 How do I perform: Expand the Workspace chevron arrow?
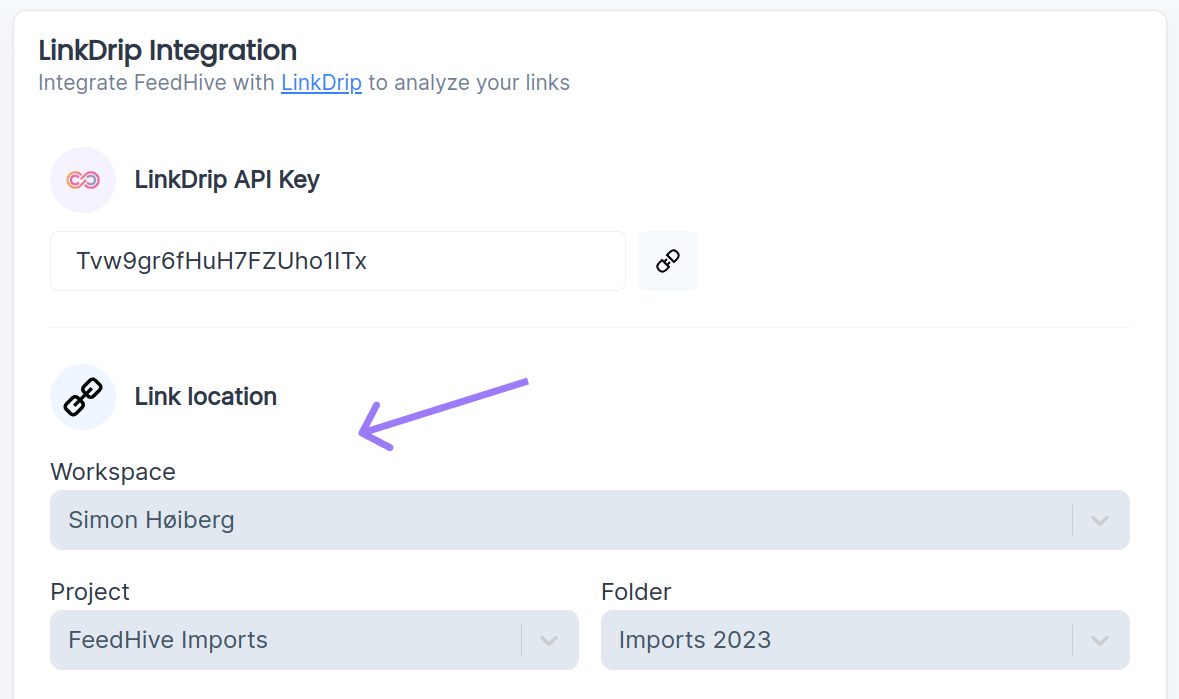[1100, 520]
